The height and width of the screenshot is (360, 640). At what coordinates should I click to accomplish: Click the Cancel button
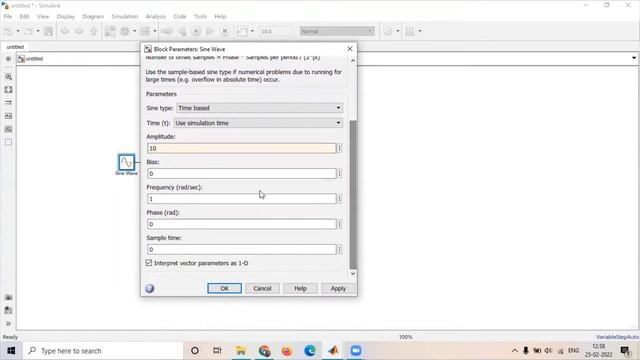(262, 289)
